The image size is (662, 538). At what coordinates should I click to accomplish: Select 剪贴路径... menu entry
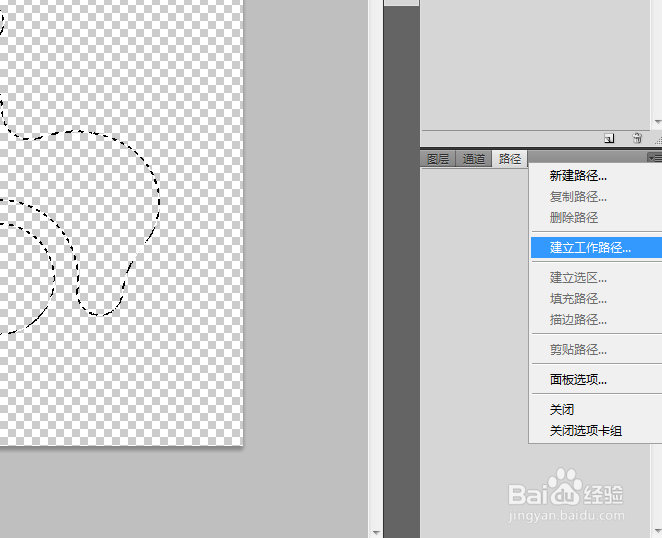(596, 349)
